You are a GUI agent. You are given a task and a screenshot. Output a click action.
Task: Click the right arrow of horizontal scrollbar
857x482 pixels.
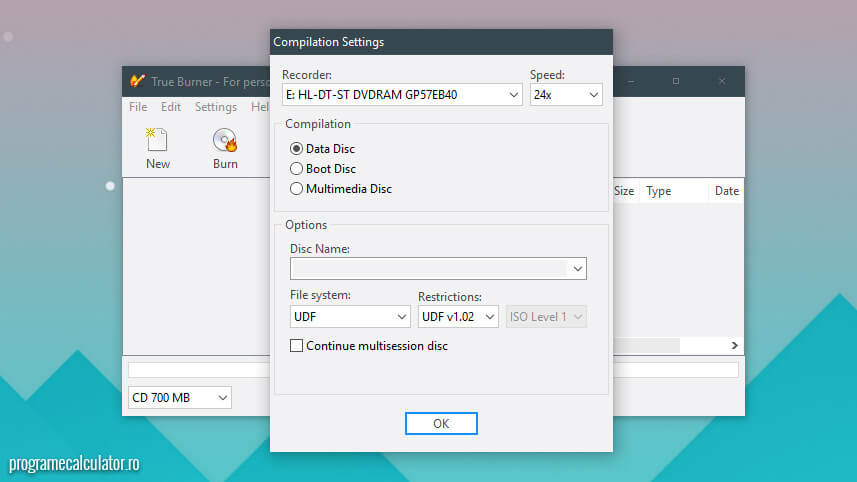(734, 345)
